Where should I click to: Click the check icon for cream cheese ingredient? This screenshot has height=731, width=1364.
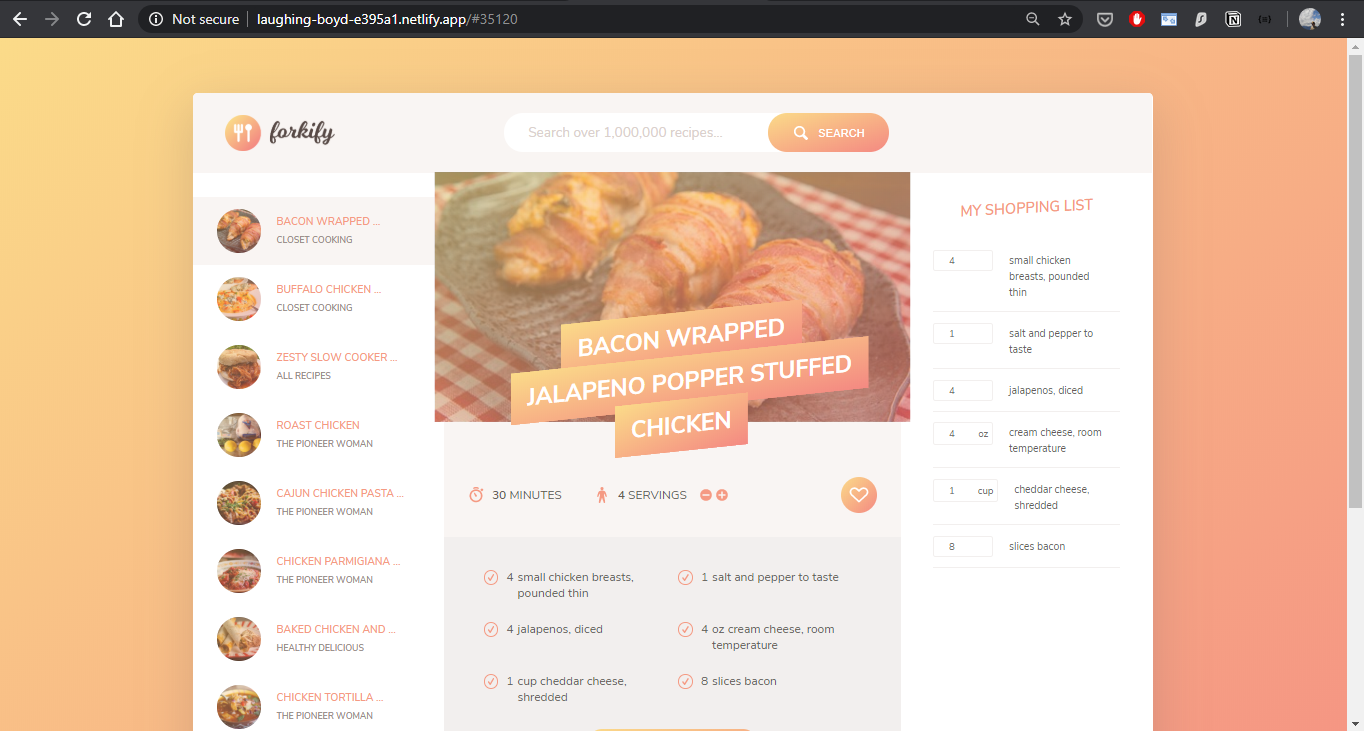pos(685,629)
